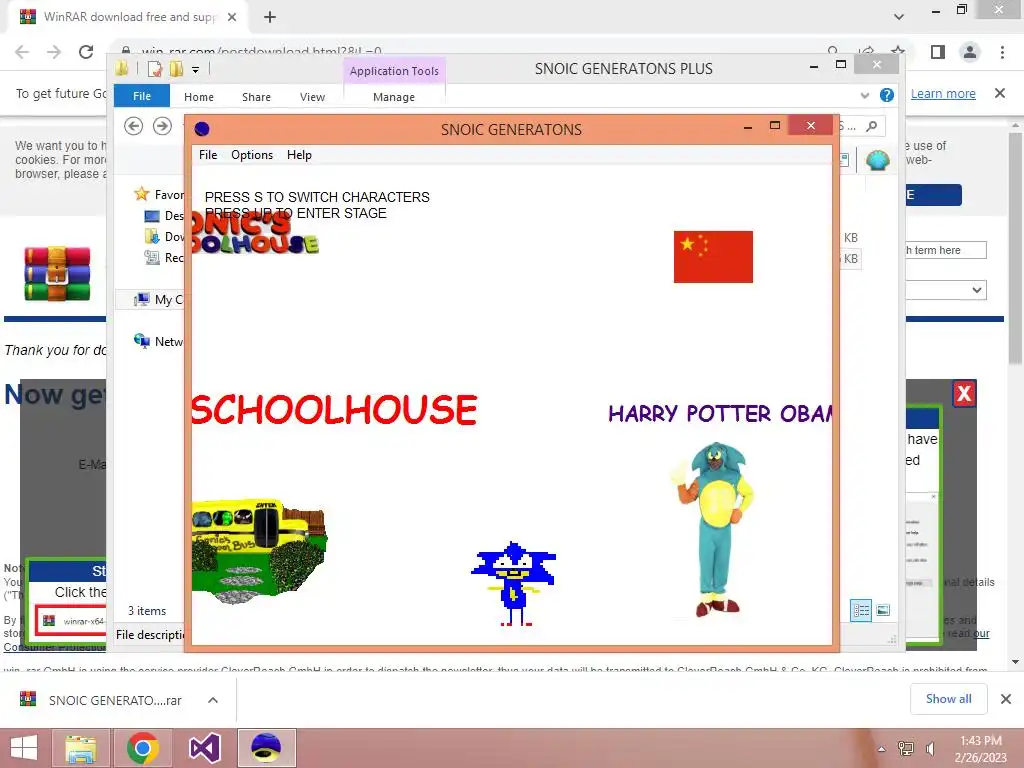Open Visual Studio from the taskbar
Image resolution: width=1024 pixels, height=768 pixels.
tap(204, 748)
